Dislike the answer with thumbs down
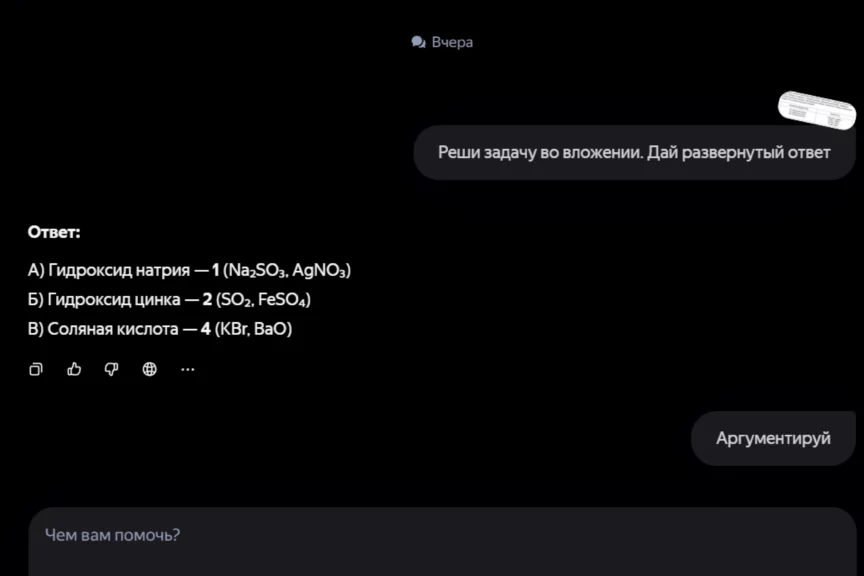Image resolution: width=864 pixels, height=576 pixels. pos(111,369)
